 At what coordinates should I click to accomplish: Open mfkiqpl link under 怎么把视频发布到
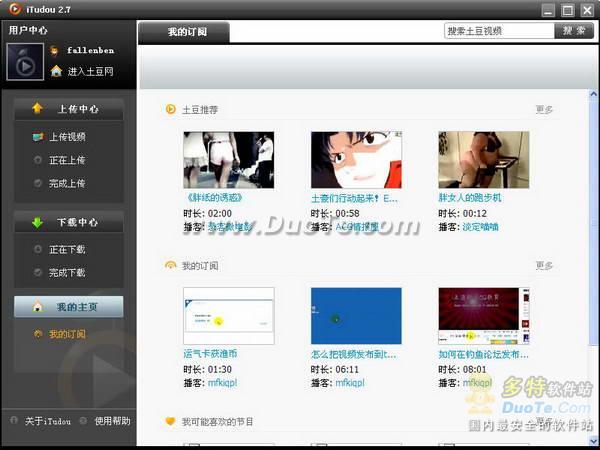coord(350,383)
